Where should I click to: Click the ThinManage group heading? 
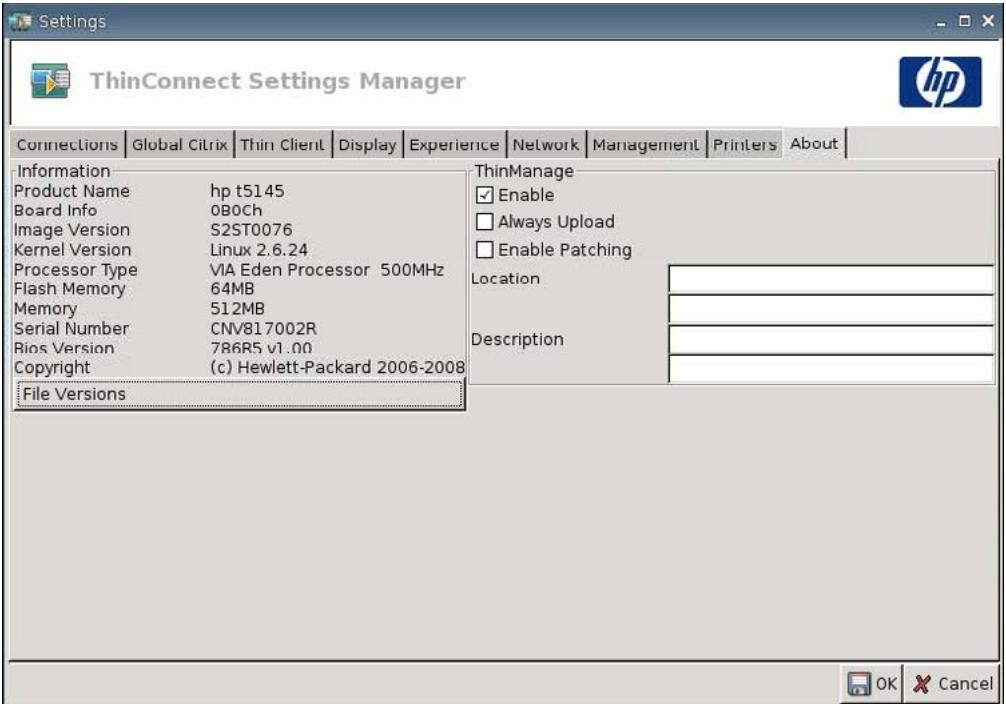(524, 171)
